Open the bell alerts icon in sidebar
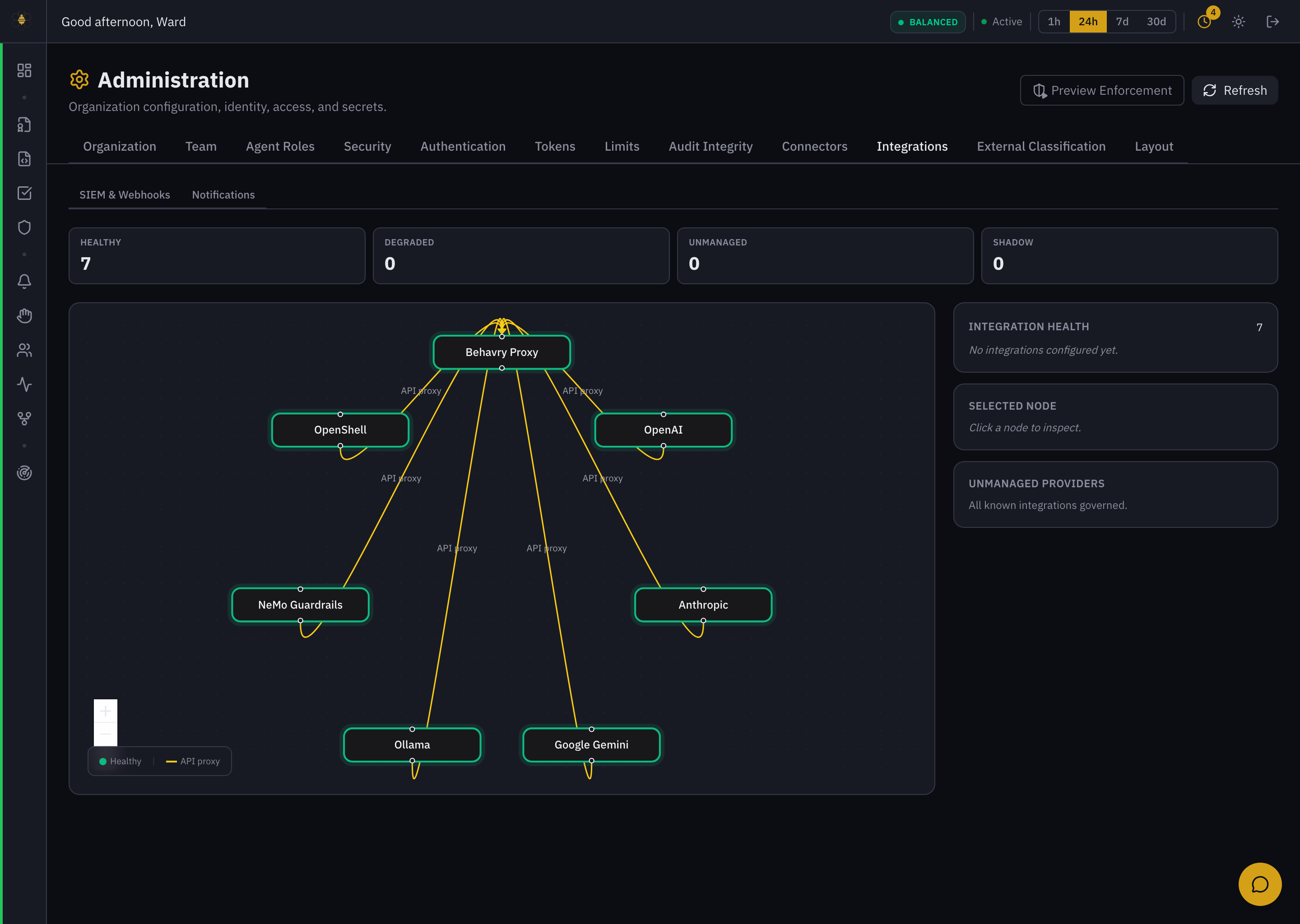The image size is (1300, 924). [x=24, y=281]
